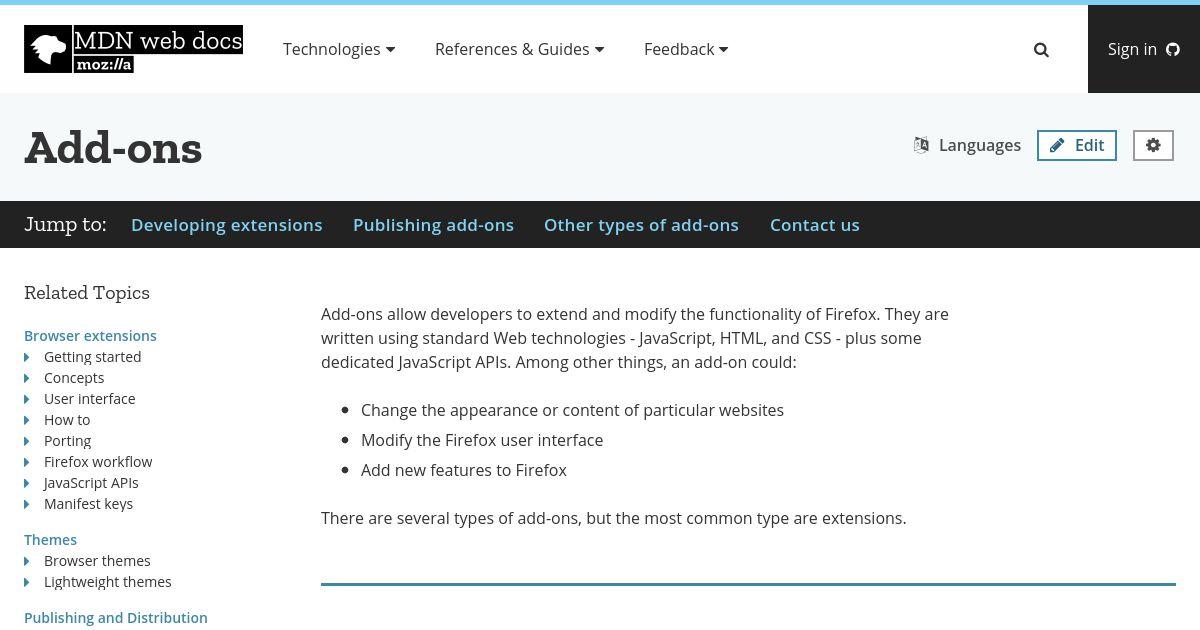
Task: Open the page settings gear icon
Action: (x=1153, y=145)
